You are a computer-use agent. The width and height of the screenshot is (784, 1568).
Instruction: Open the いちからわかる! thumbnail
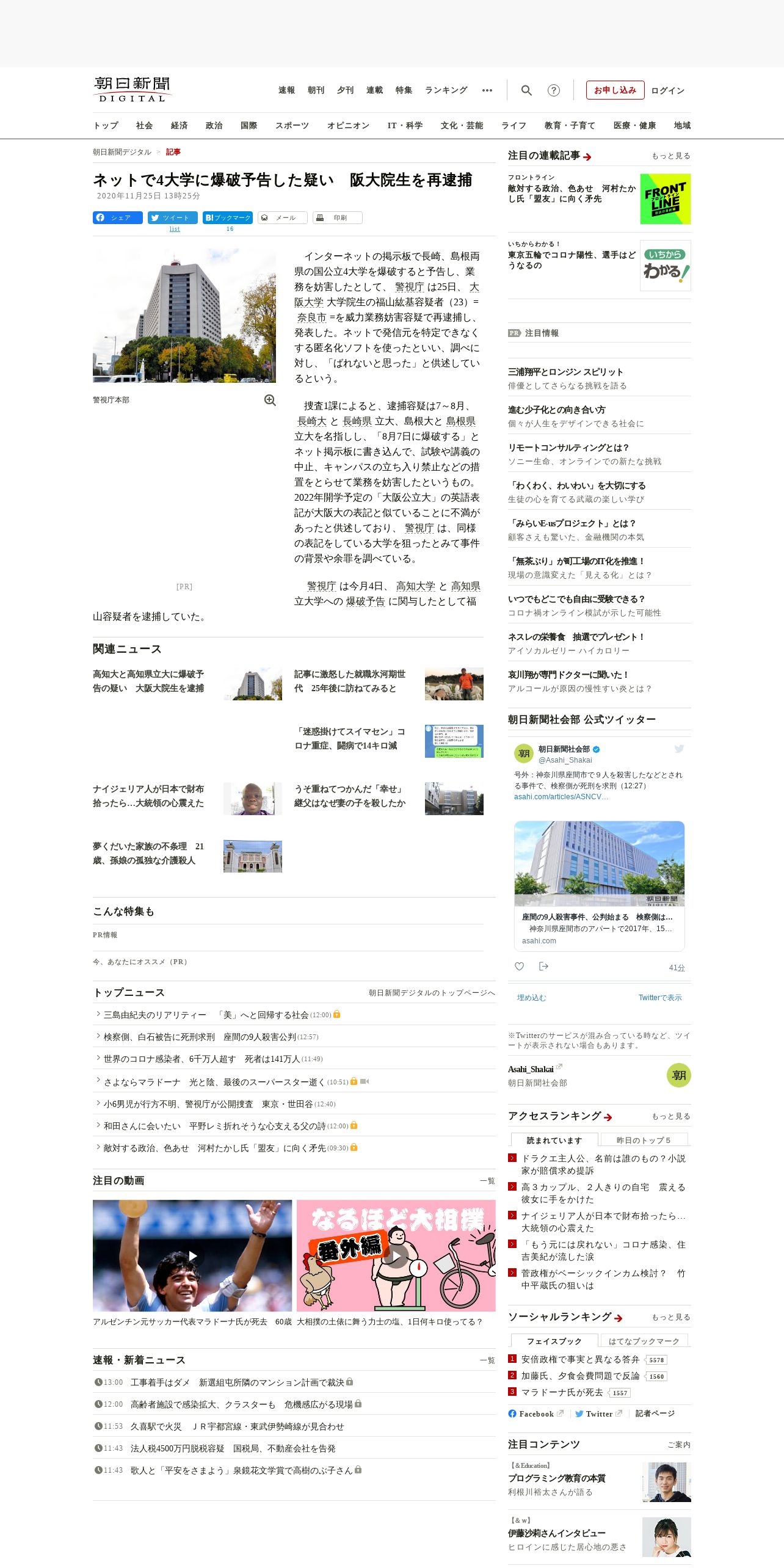666,266
